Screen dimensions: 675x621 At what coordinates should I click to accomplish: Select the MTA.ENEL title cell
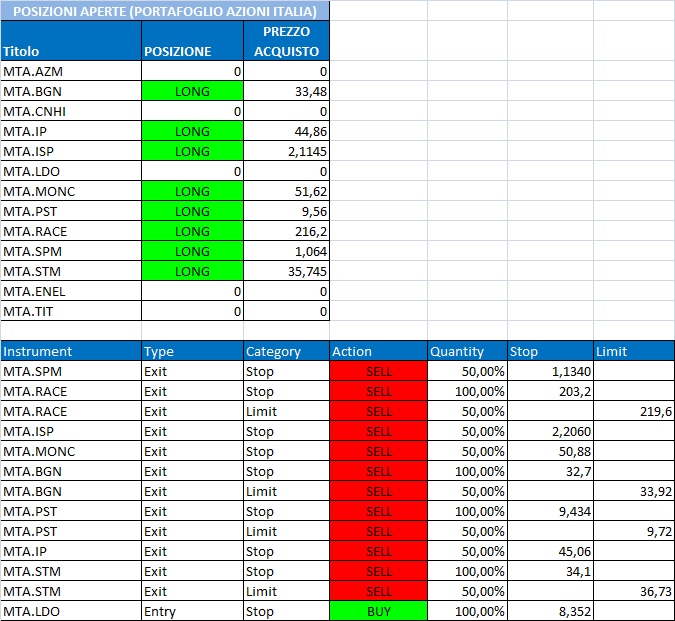pyautogui.click(x=71, y=291)
